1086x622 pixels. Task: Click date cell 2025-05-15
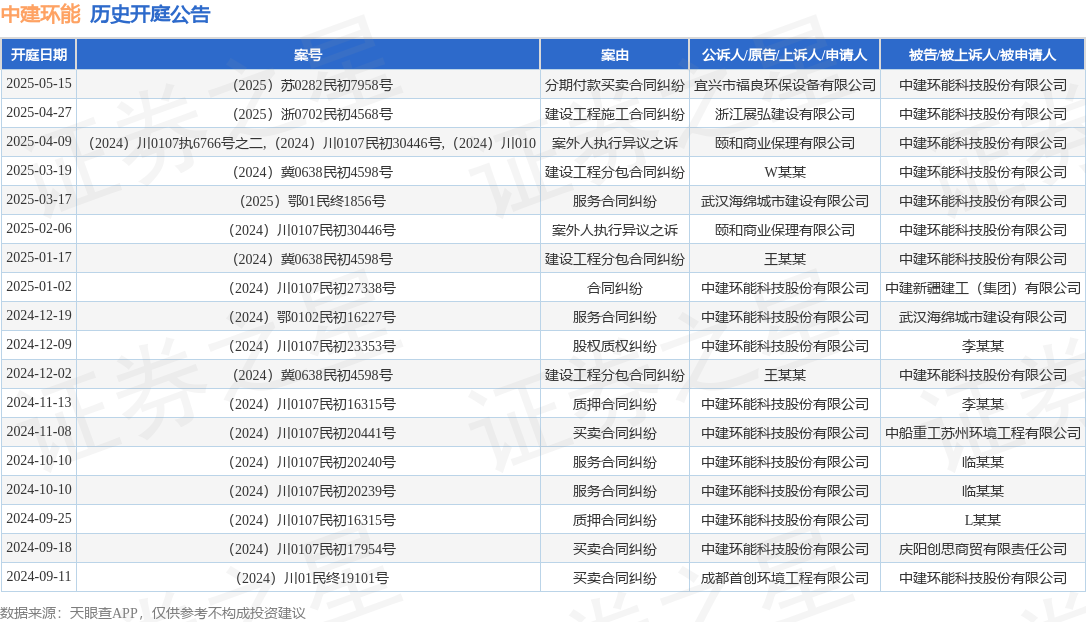point(39,84)
